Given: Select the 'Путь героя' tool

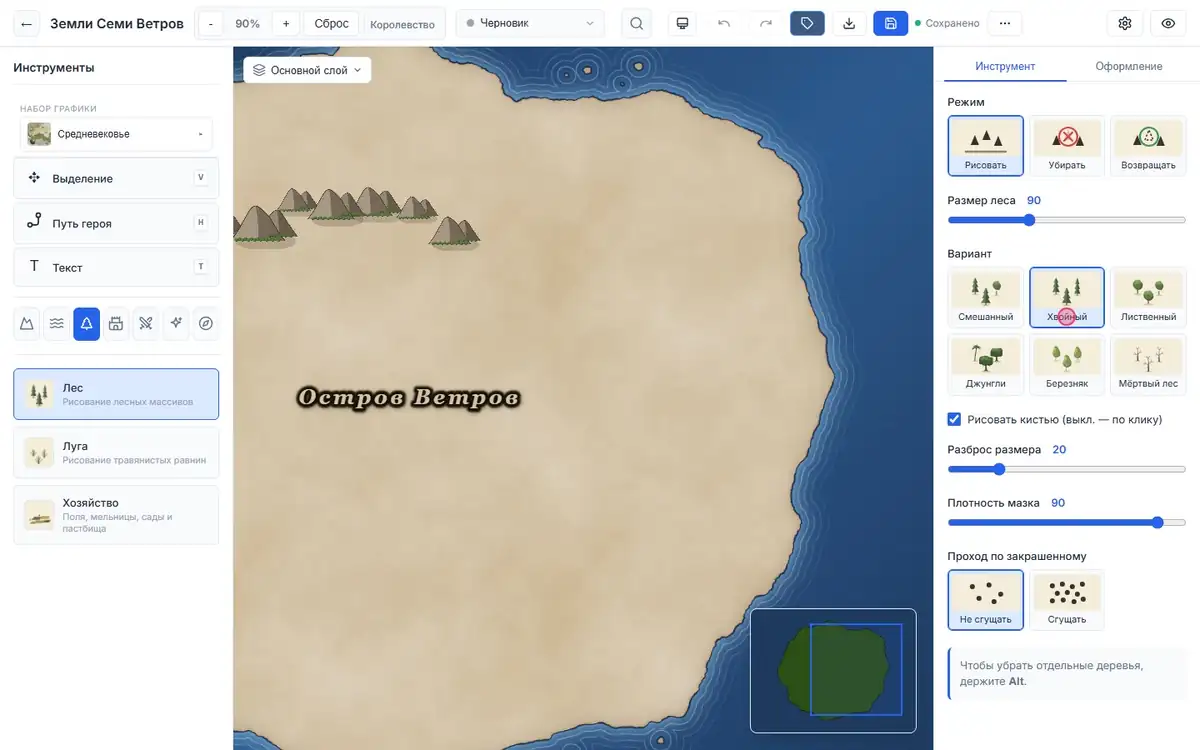Looking at the screenshot, I should tap(116, 223).
